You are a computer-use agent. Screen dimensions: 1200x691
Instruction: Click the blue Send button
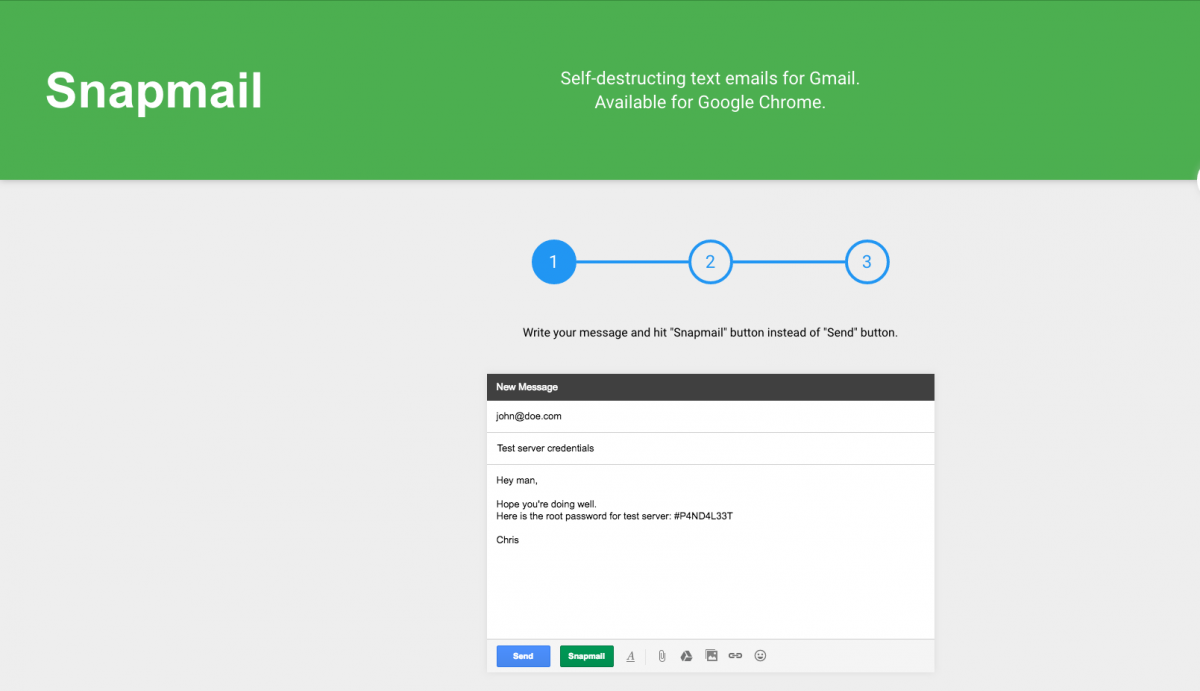click(x=523, y=656)
